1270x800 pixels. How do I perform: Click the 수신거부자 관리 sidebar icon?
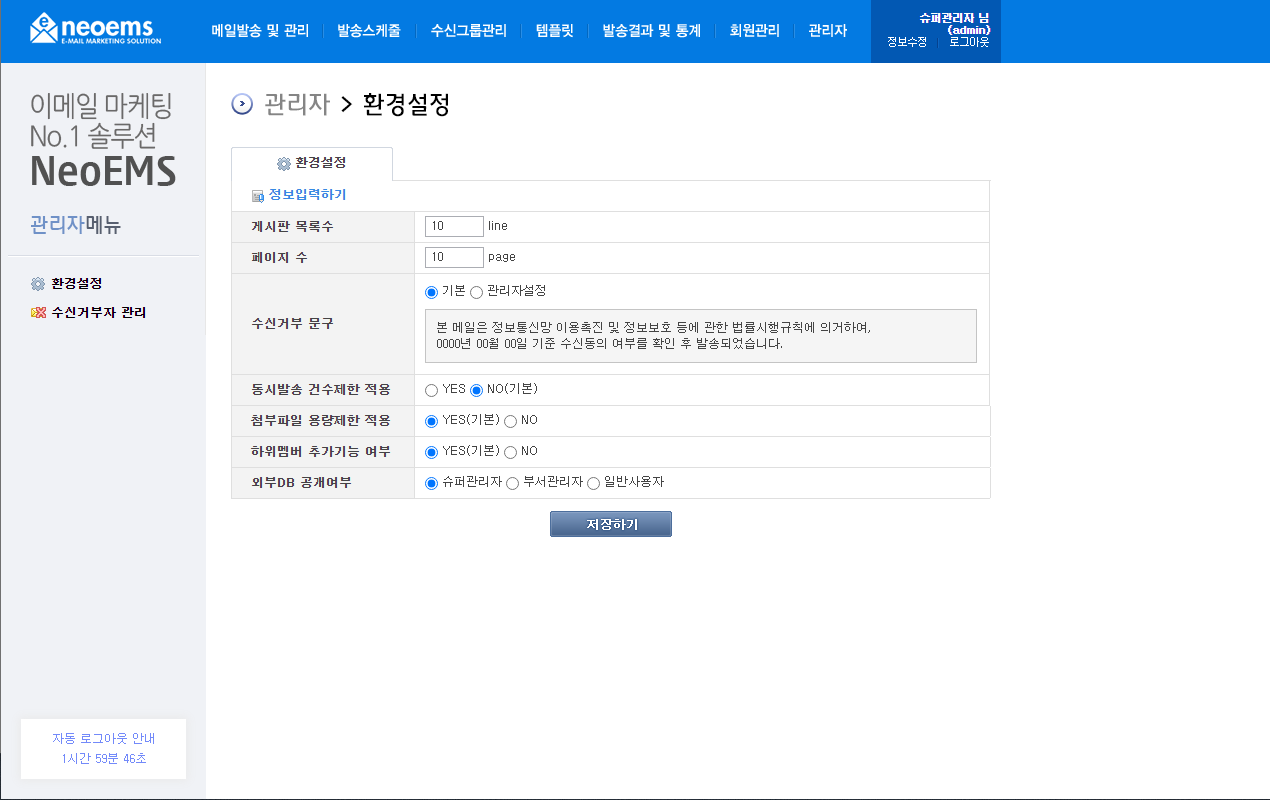pos(38,313)
